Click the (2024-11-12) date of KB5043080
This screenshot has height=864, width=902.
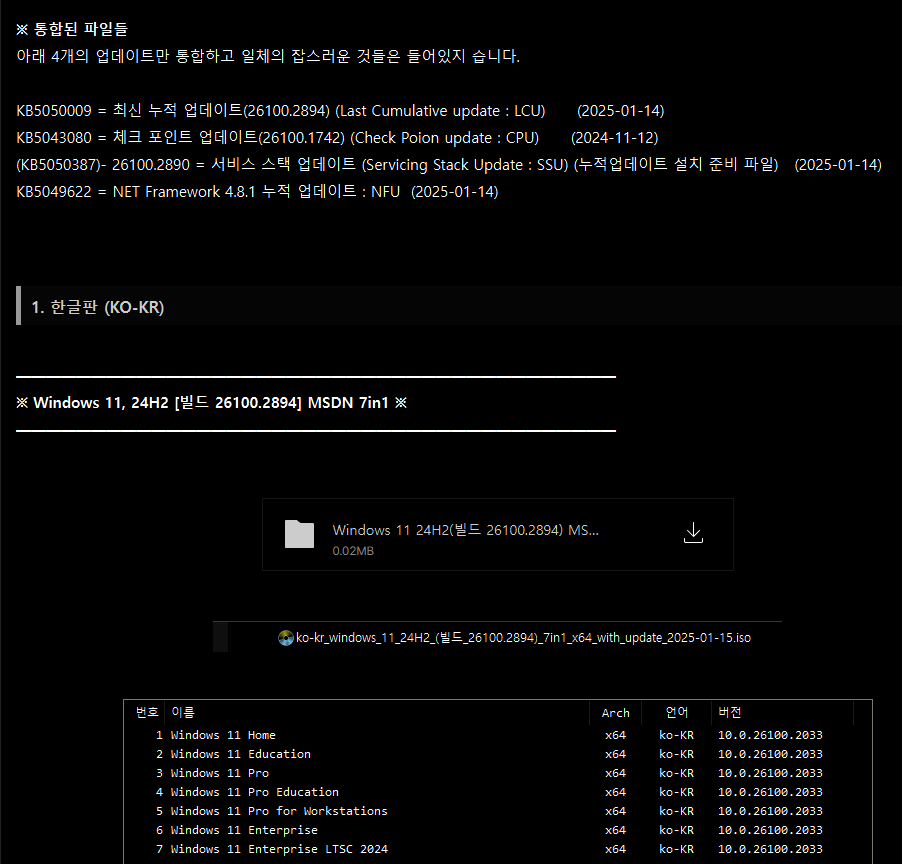tap(615, 137)
